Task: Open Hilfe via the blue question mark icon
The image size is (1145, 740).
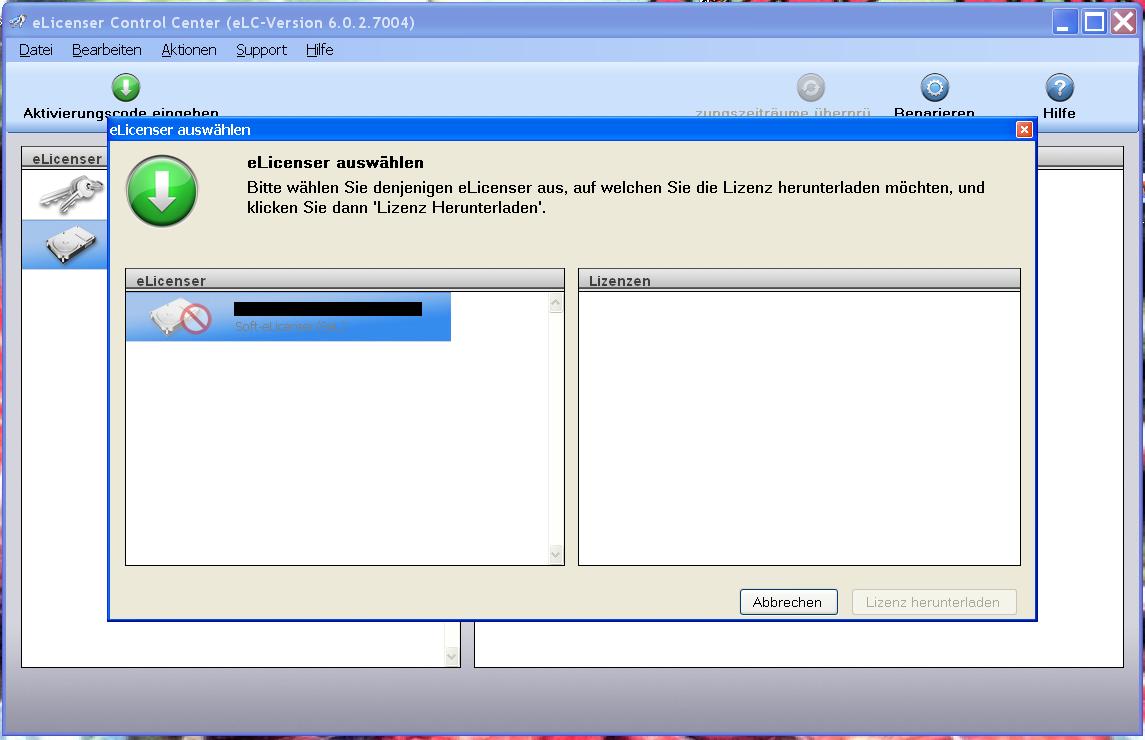Action: coord(1057,89)
